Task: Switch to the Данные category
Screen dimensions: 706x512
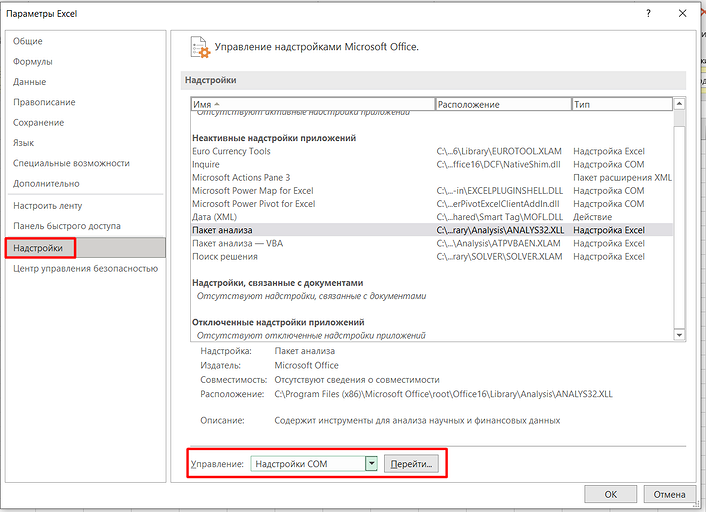Action: (29, 82)
